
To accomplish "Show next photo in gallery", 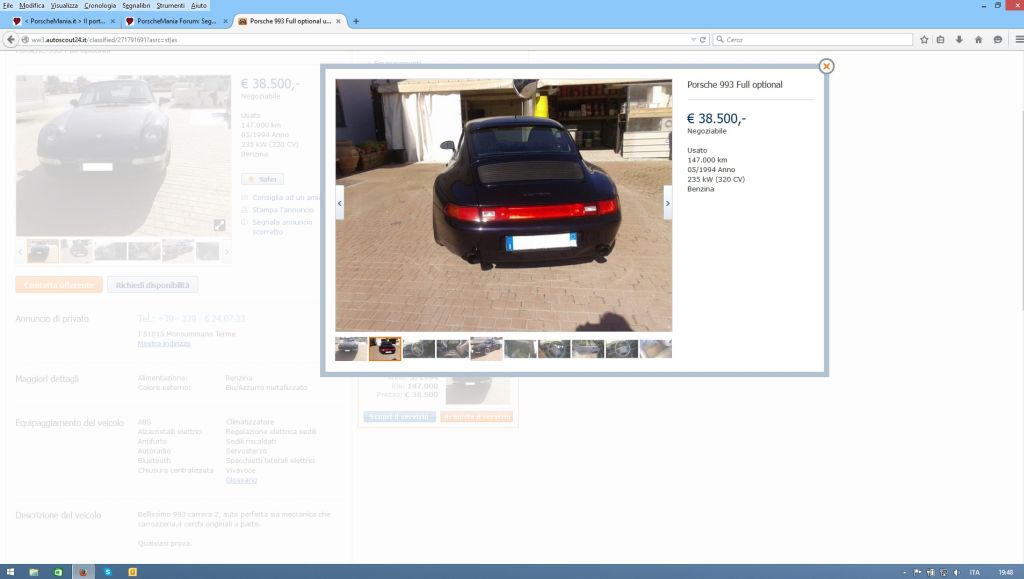I will pyautogui.click(x=667, y=203).
